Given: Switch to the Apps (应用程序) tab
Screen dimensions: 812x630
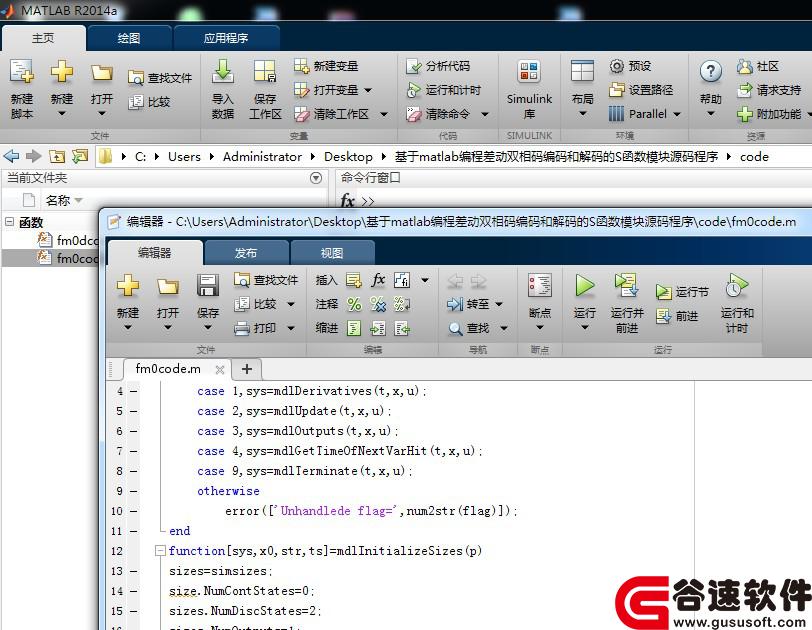Looking at the screenshot, I should [x=226, y=38].
